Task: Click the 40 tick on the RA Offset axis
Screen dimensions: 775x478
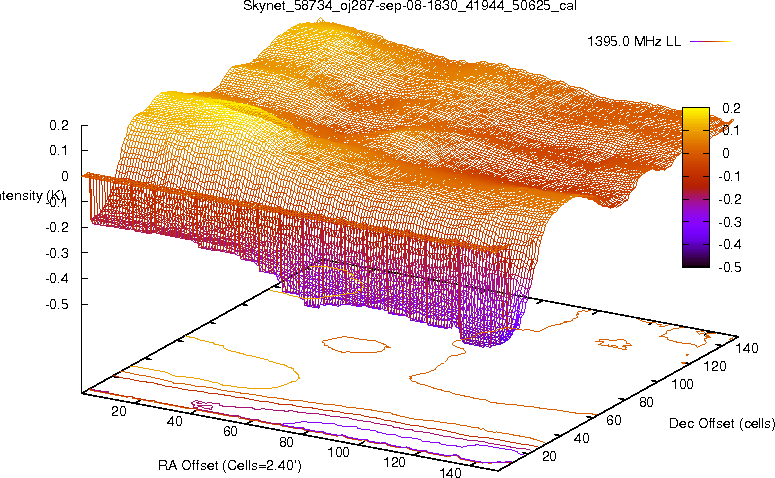Action: [174, 422]
